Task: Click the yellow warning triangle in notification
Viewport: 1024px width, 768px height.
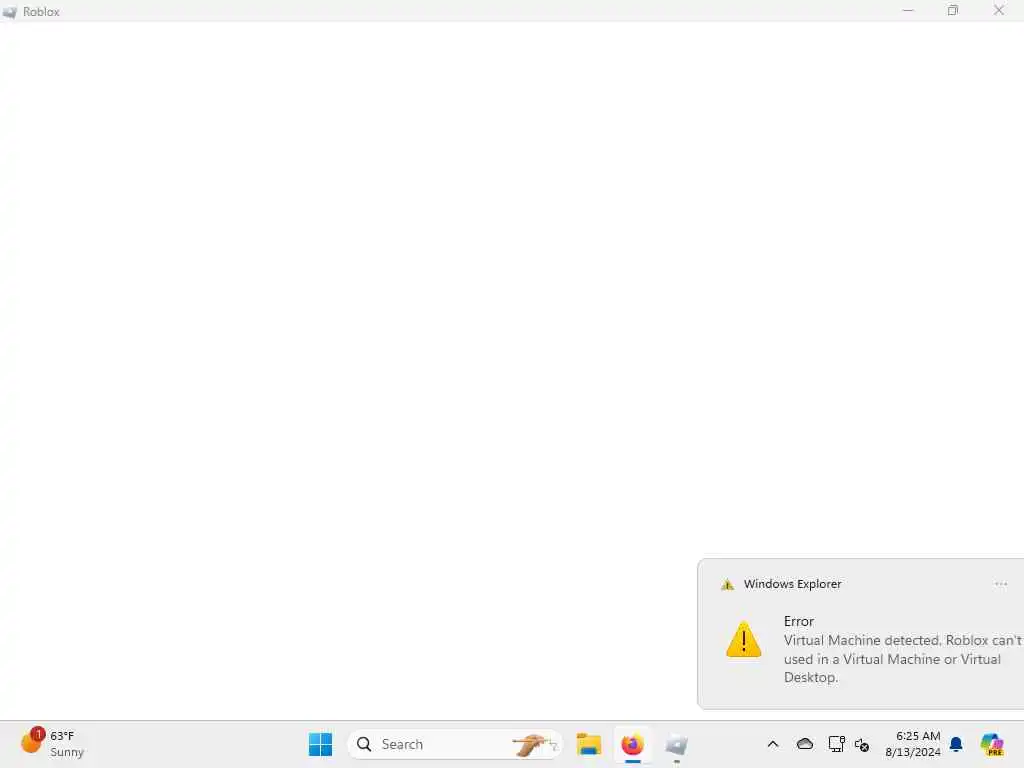Action: coord(743,639)
